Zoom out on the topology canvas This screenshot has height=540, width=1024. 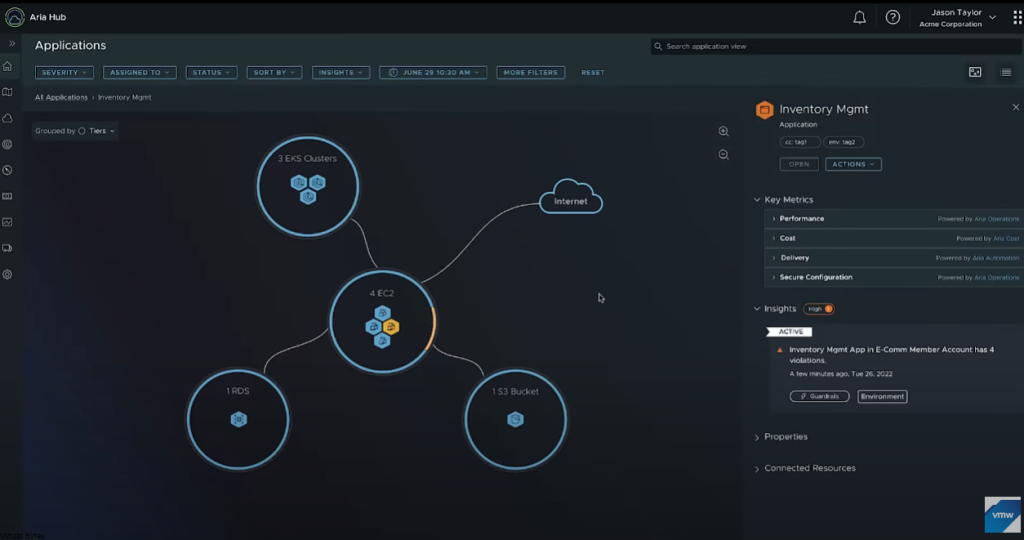click(x=724, y=155)
